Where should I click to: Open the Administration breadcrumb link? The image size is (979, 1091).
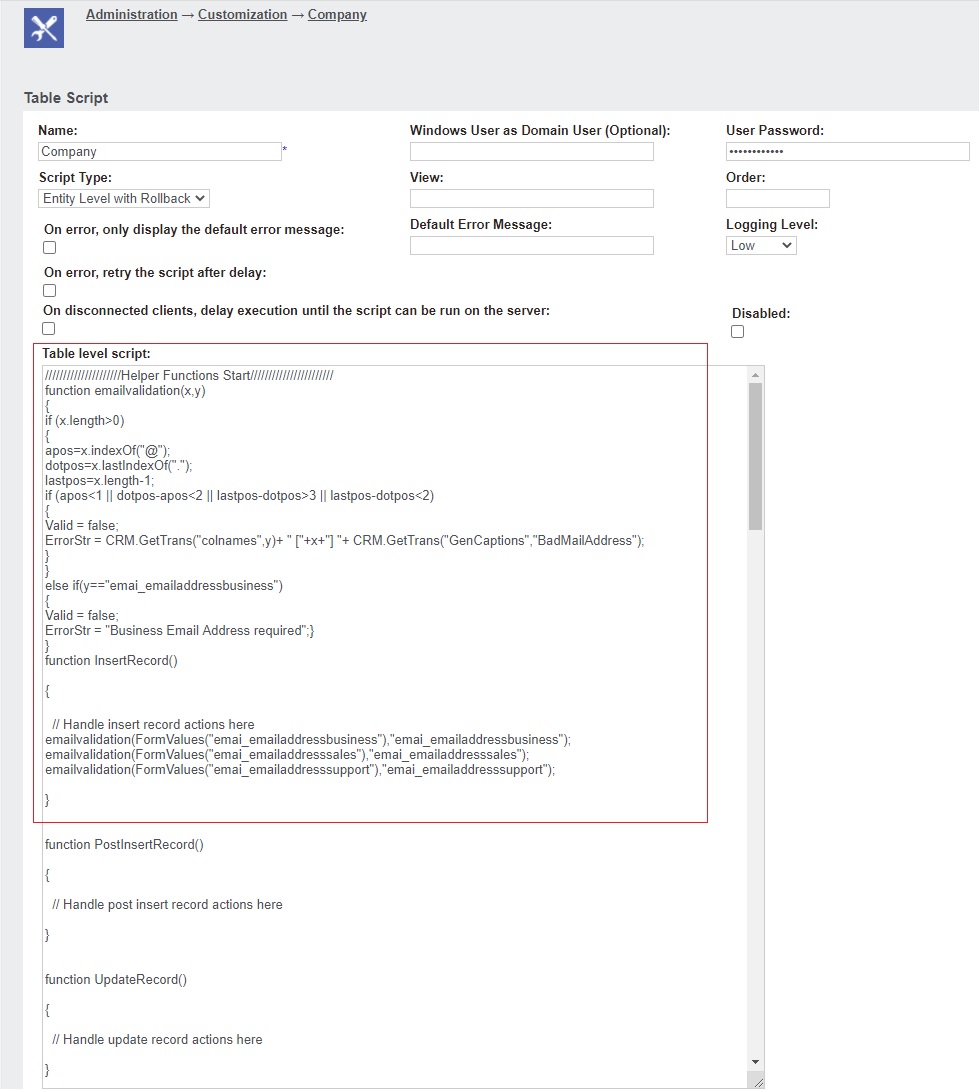click(131, 14)
